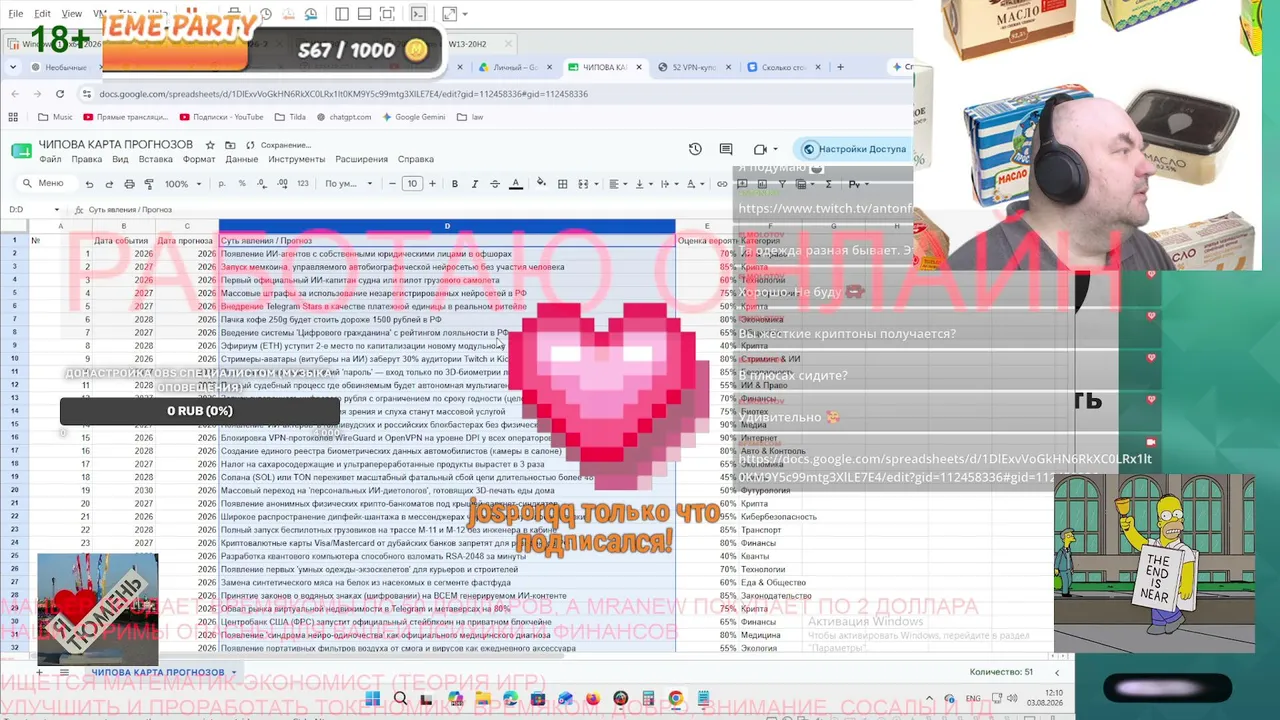Star the ЧИПОВА КАРТА ПРОГНОЗОВ document
1280x720 pixels.
(209, 145)
